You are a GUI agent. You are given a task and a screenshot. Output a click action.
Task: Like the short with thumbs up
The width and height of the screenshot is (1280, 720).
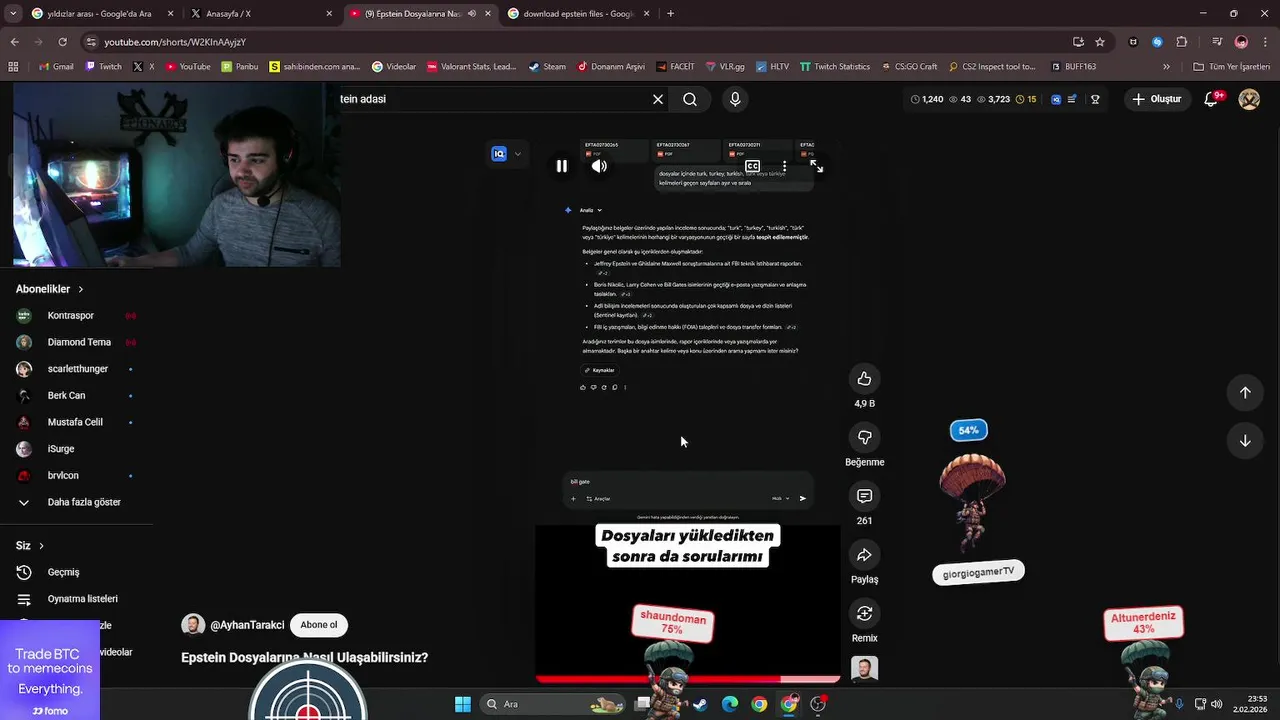(x=864, y=378)
